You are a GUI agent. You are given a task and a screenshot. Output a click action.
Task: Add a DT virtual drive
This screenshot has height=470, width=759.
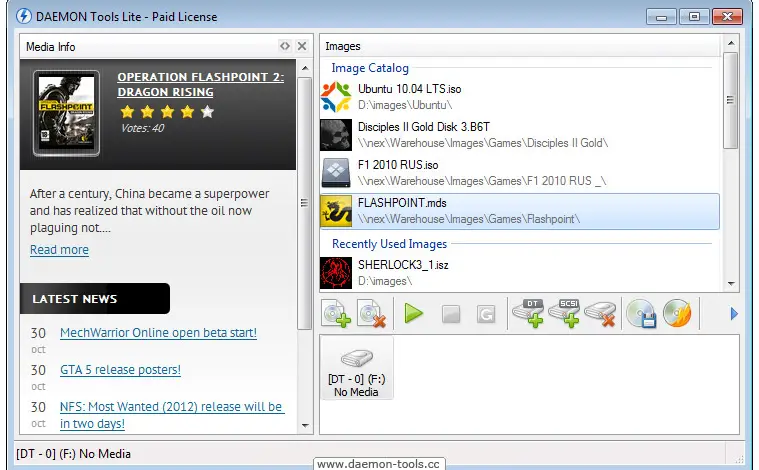[528, 313]
